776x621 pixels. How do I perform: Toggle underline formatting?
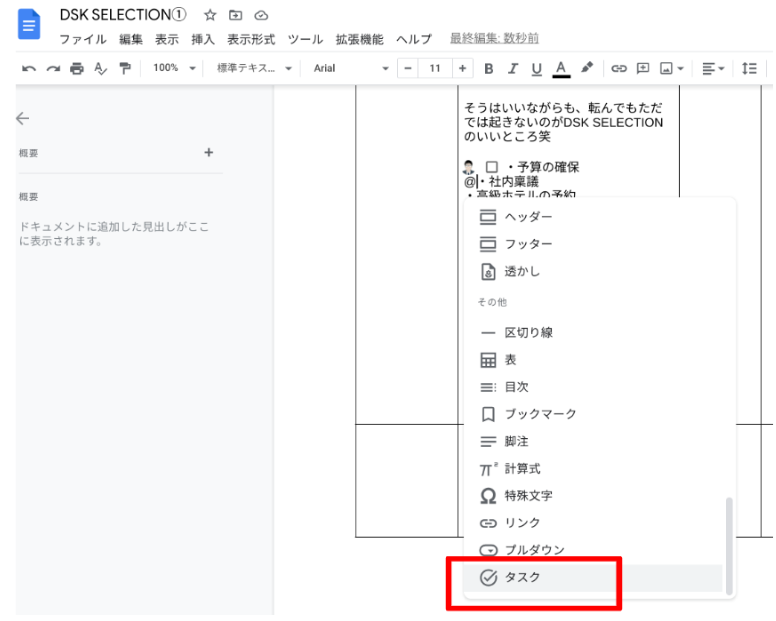point(536,69)
